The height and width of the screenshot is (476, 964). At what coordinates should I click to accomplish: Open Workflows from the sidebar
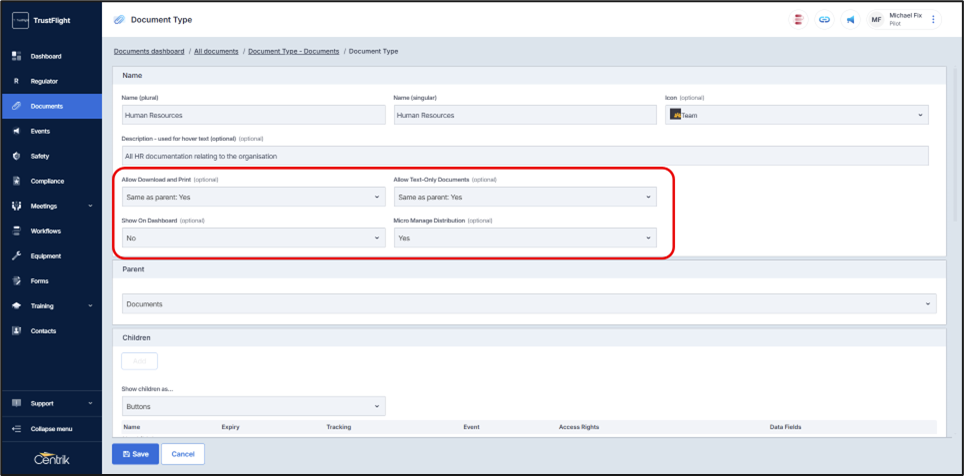point(46,231)
